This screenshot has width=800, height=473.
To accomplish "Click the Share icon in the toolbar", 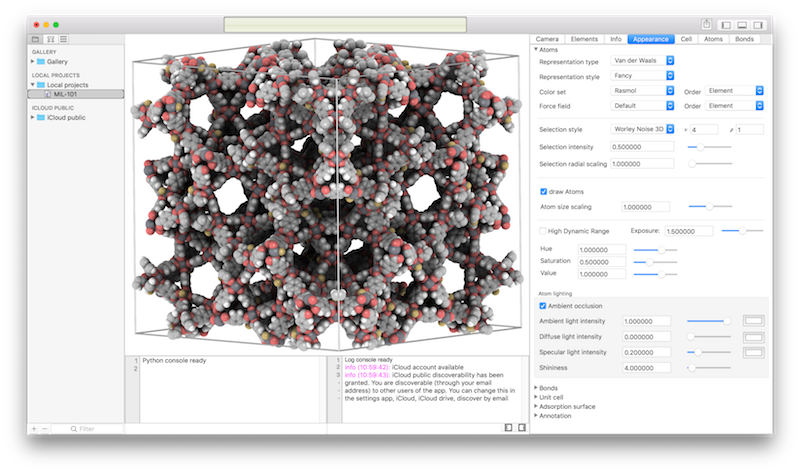I will pyautogui.click(x=707, y=24).
